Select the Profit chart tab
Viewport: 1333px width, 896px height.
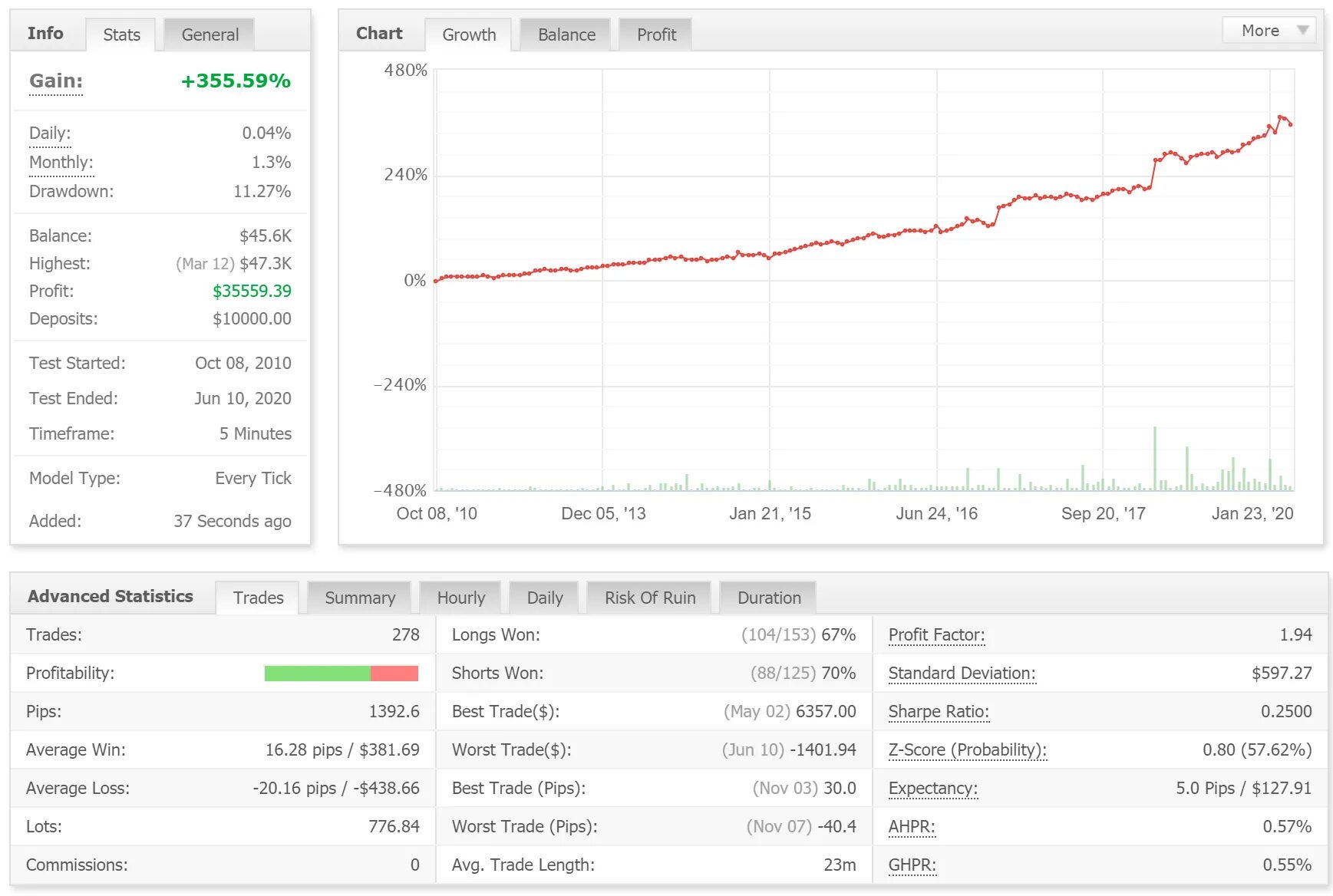coord(656,35)
